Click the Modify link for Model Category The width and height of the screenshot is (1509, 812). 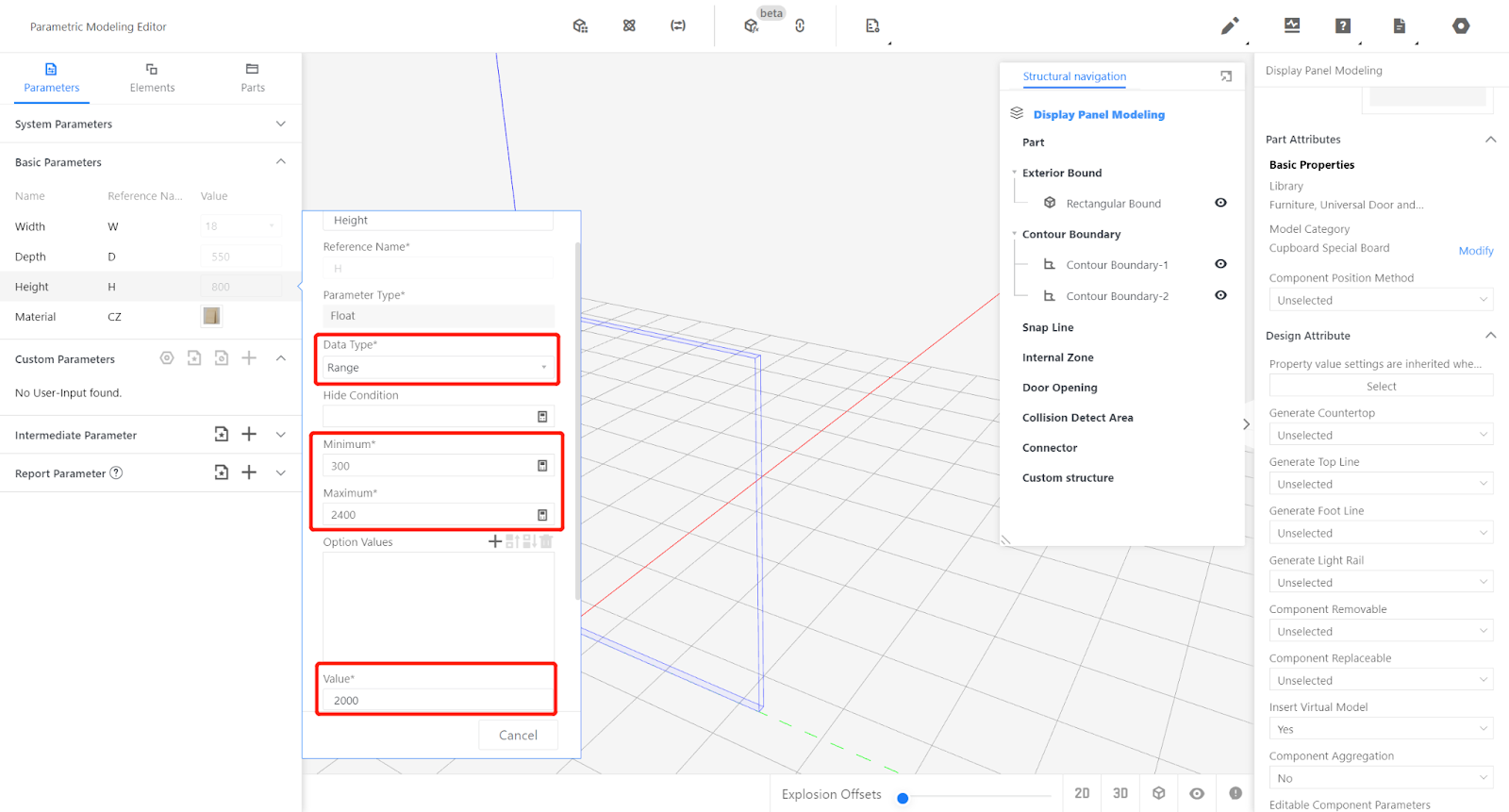pos(1475,251)
